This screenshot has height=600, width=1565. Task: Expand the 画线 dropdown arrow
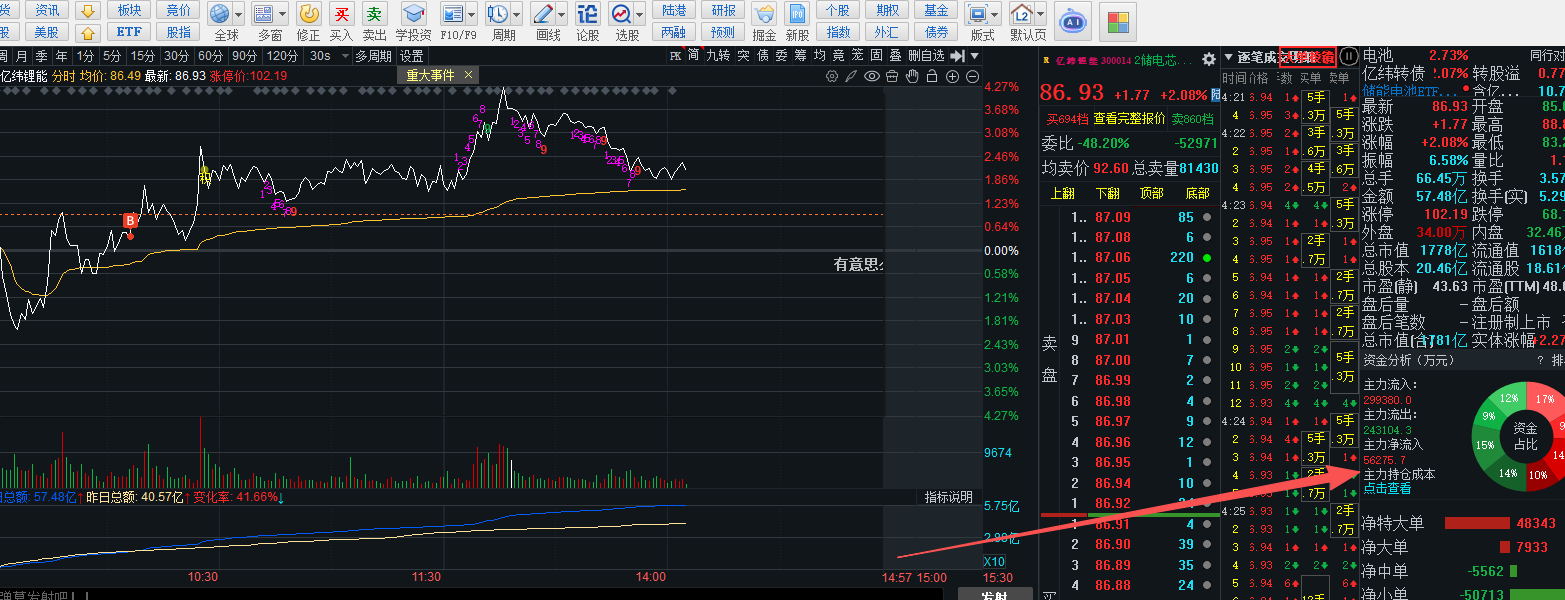(x=561, y=14)
